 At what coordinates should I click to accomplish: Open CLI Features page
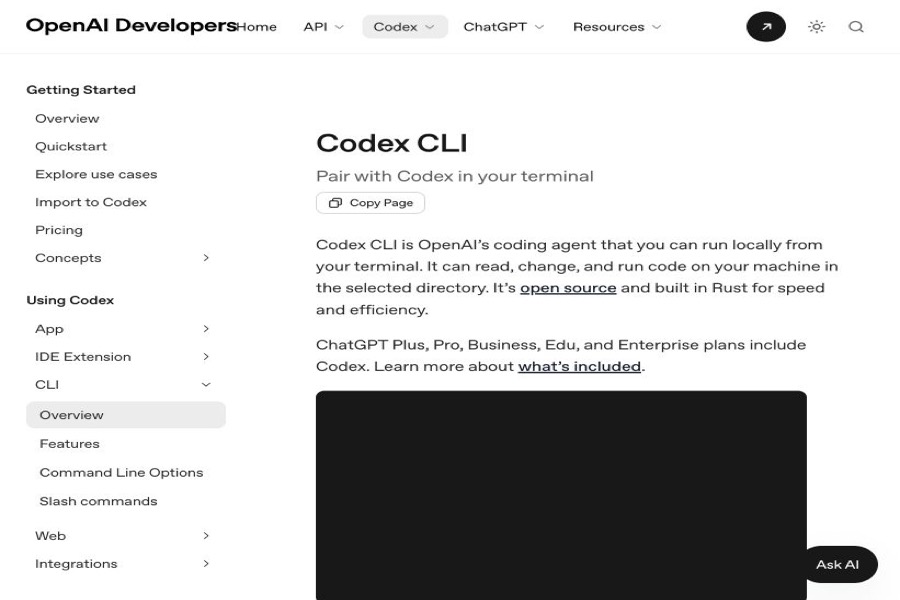(x=69, y=444)
